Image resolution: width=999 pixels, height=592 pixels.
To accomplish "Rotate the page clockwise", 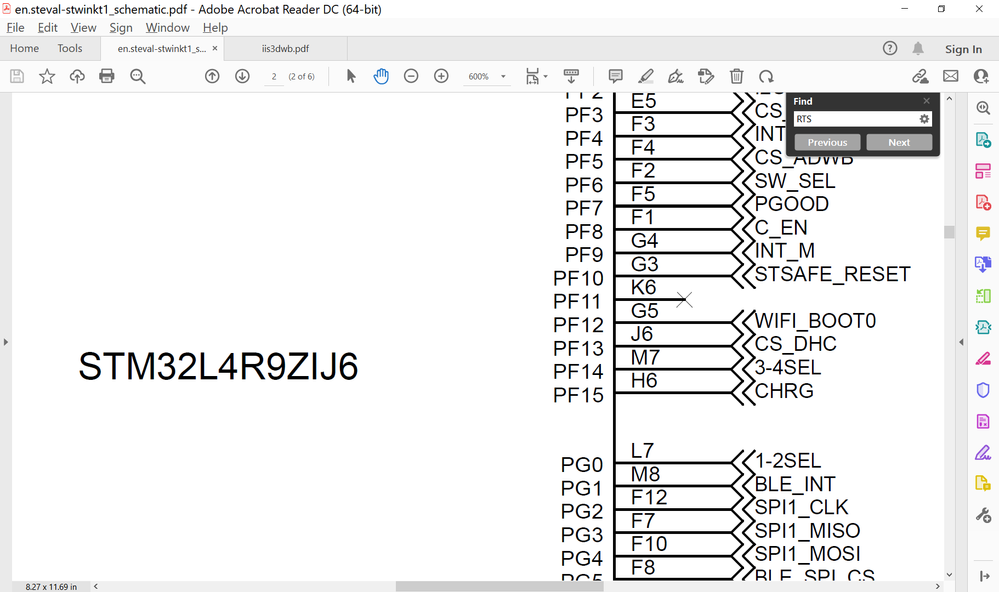I will point(766,76).
